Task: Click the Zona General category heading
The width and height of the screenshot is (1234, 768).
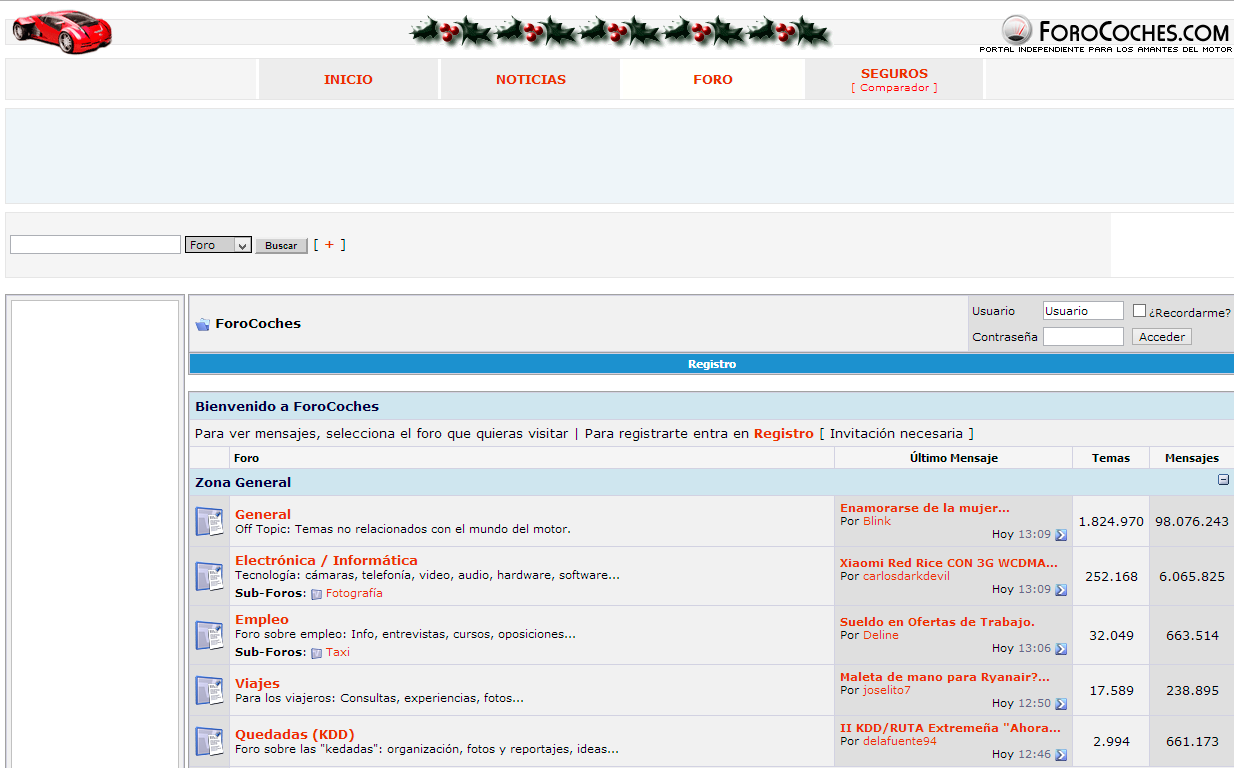Action: coord(243,482)
